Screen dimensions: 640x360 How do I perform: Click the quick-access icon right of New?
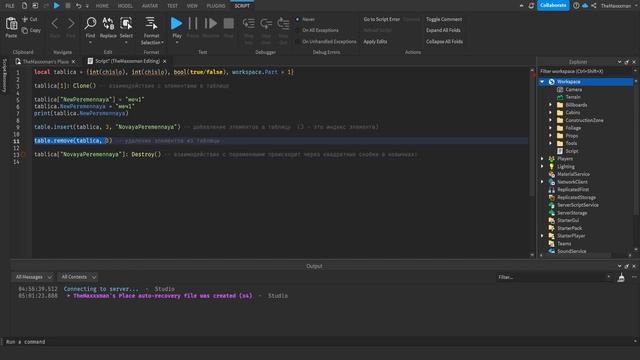[x=35, y=6]
